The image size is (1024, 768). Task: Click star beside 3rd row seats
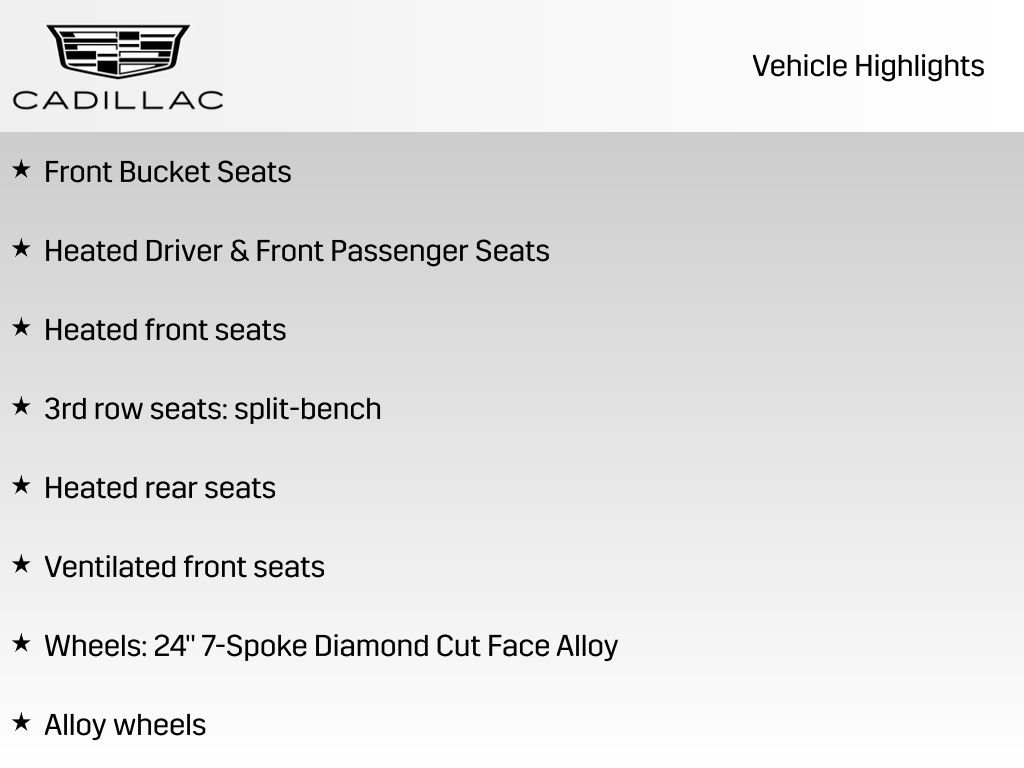point(21,407)
